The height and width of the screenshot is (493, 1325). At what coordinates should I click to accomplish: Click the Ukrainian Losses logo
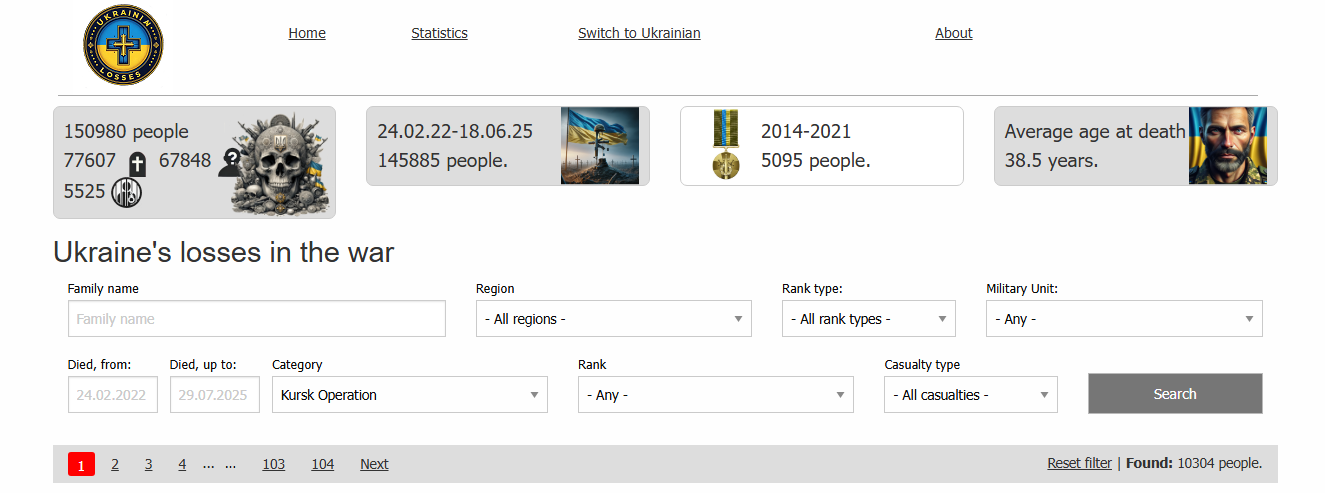click(123, 45)
